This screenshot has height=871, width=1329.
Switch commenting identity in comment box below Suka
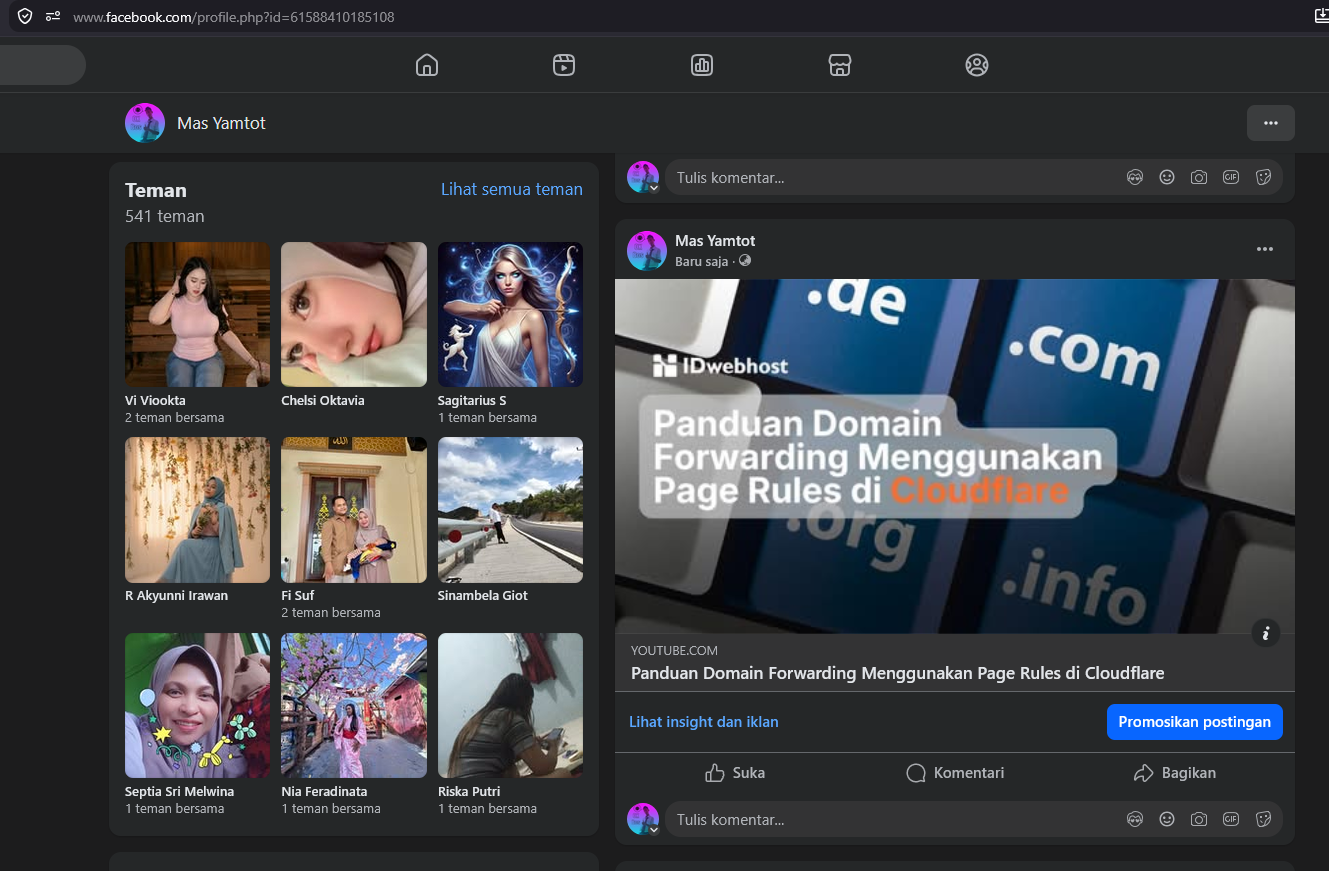click(643, 819)
